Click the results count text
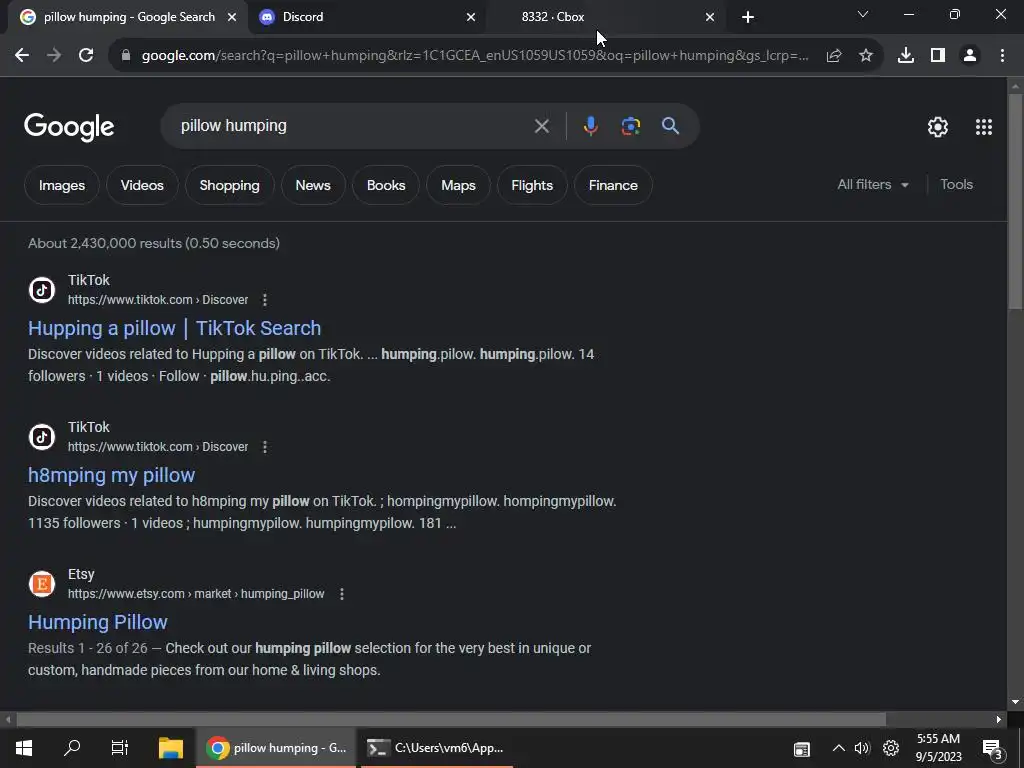Screen dimensions: 1024x768 153,244
